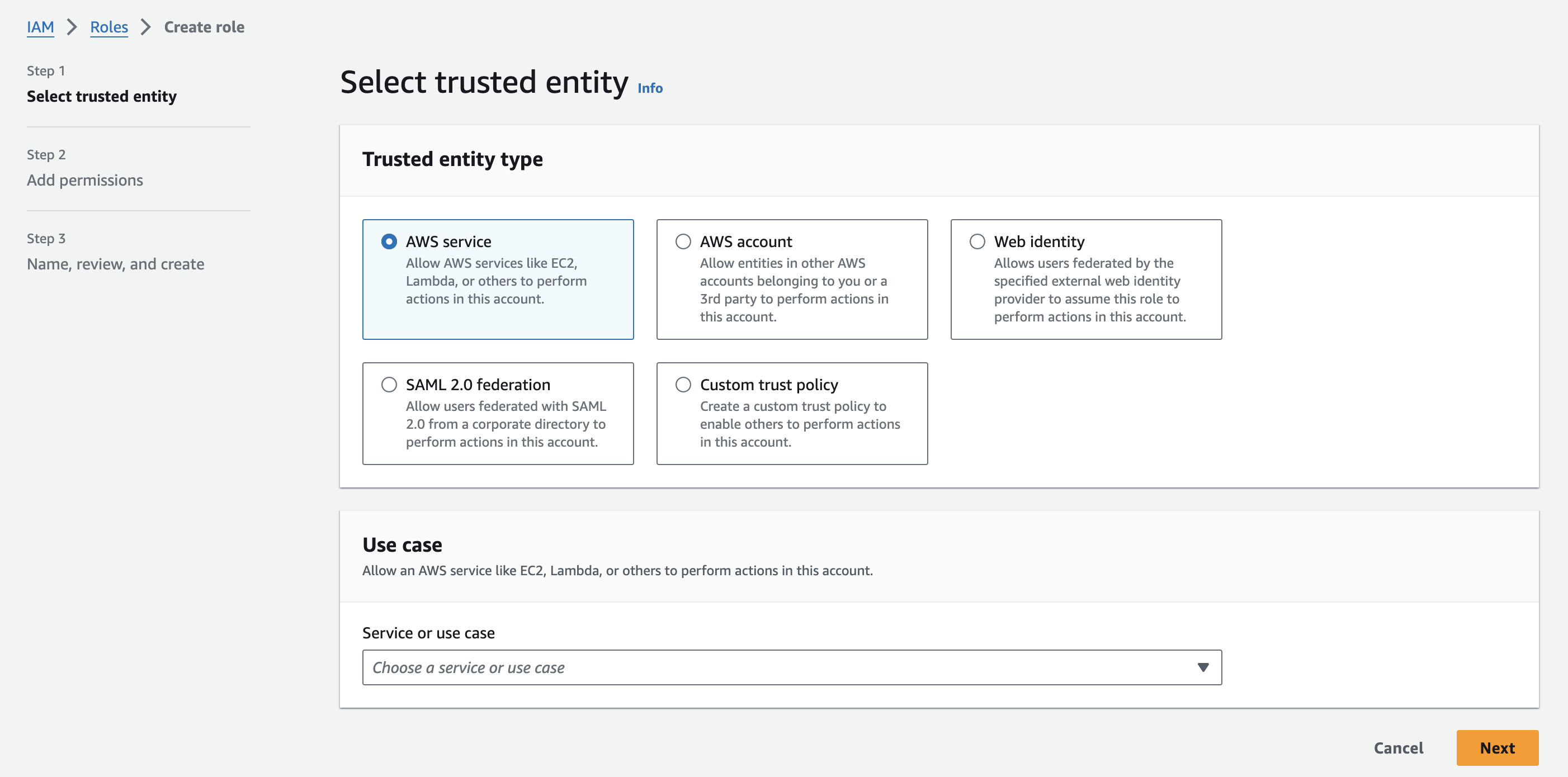Pick the SAML 2.0 federation option

388,385
